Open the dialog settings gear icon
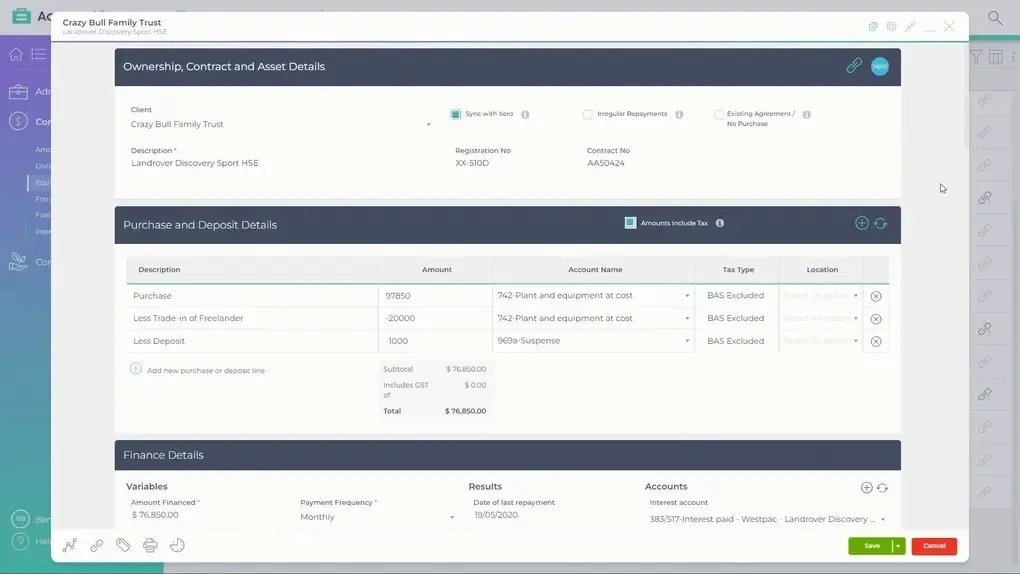 pyautogui.click(x=891, y=27)
